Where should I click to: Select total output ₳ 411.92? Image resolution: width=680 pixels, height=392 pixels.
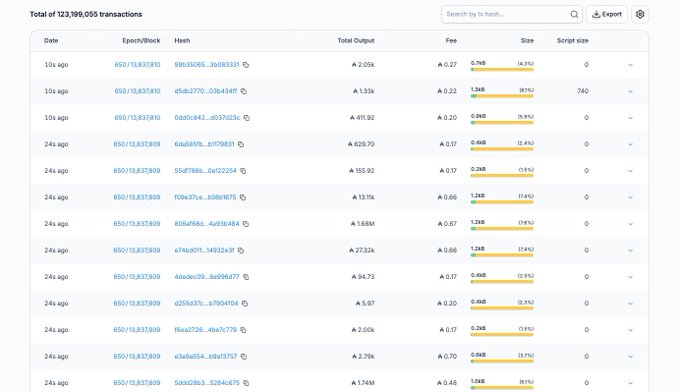(362, 118)
